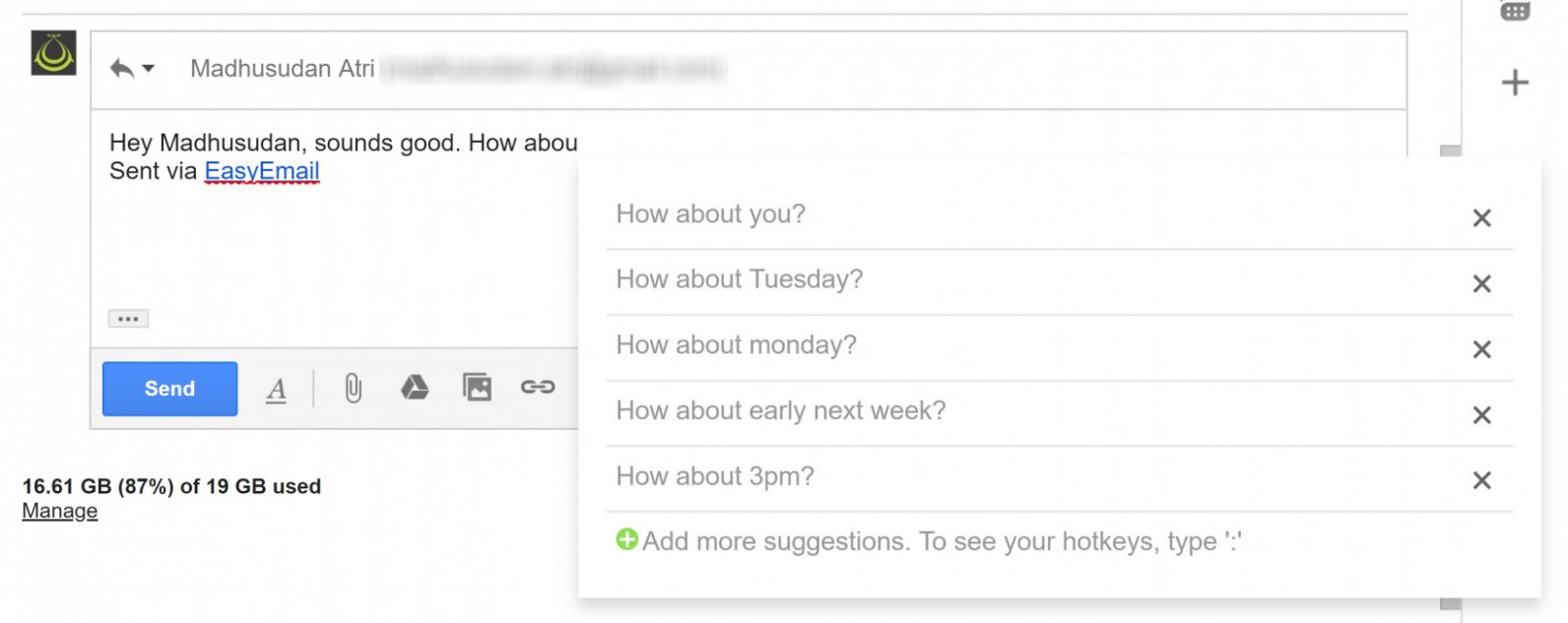
Task: Dismiss the 'How about 3pm?' suggestion
Action: pos(1481,480)
